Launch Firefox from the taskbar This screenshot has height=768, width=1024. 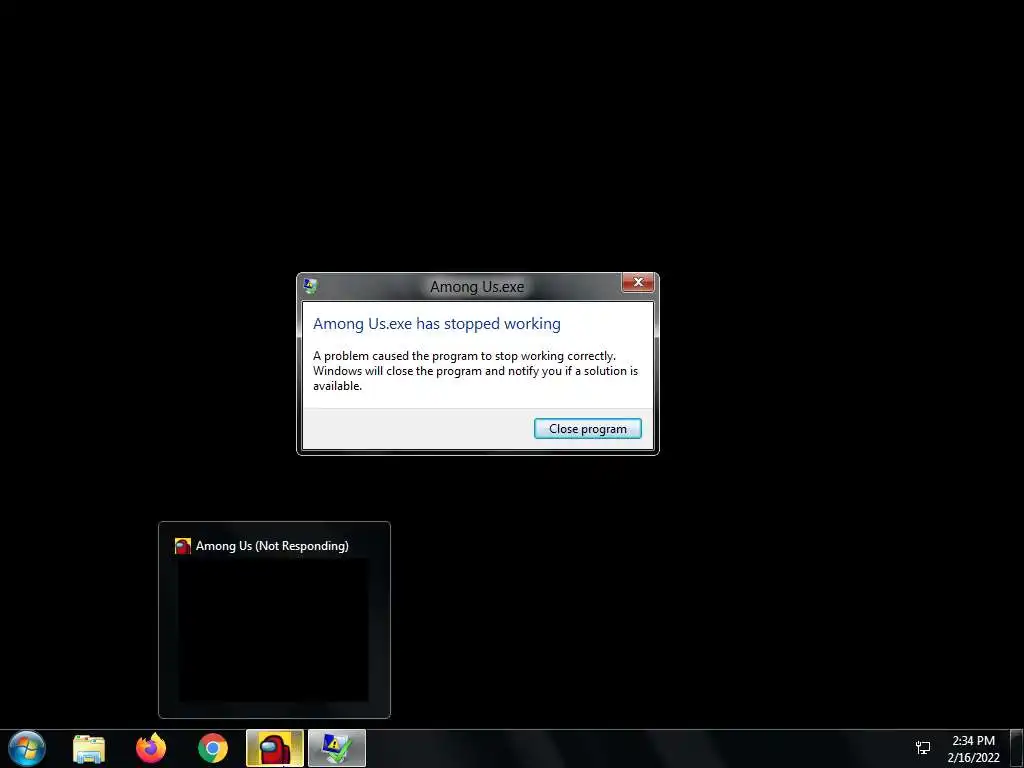tap(151, 748)
